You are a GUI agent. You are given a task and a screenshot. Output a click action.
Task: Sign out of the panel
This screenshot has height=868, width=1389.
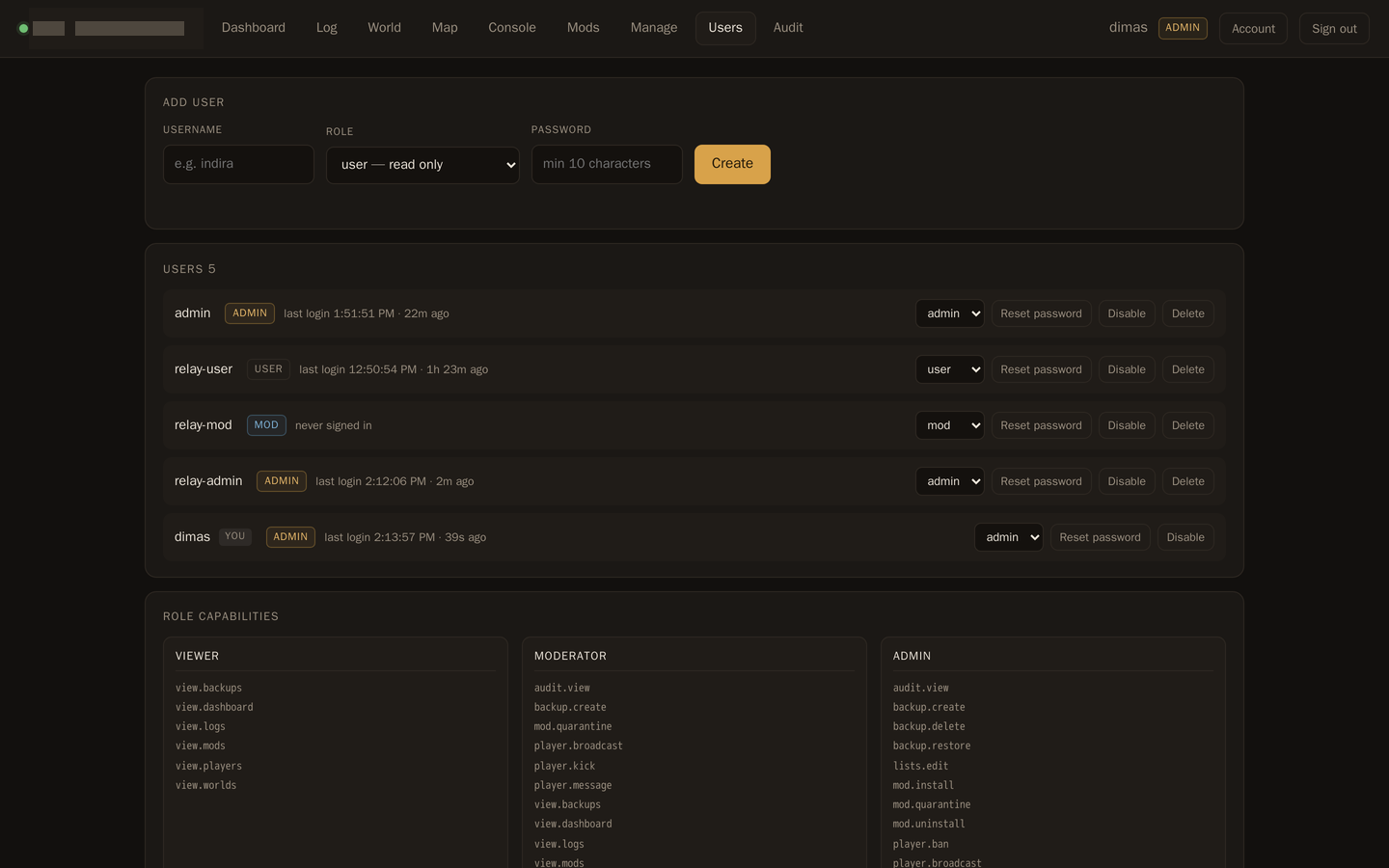point(1334,29)
